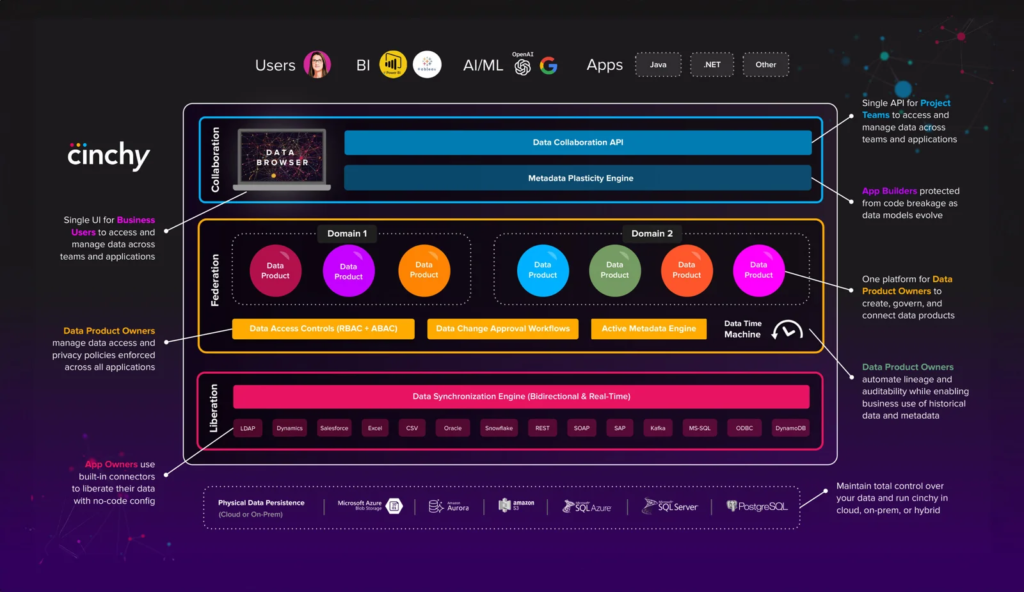The height and width of the screenshot is (592, 1024).
Task: Click the pink "App Builders" text
Action: point(889,191)
